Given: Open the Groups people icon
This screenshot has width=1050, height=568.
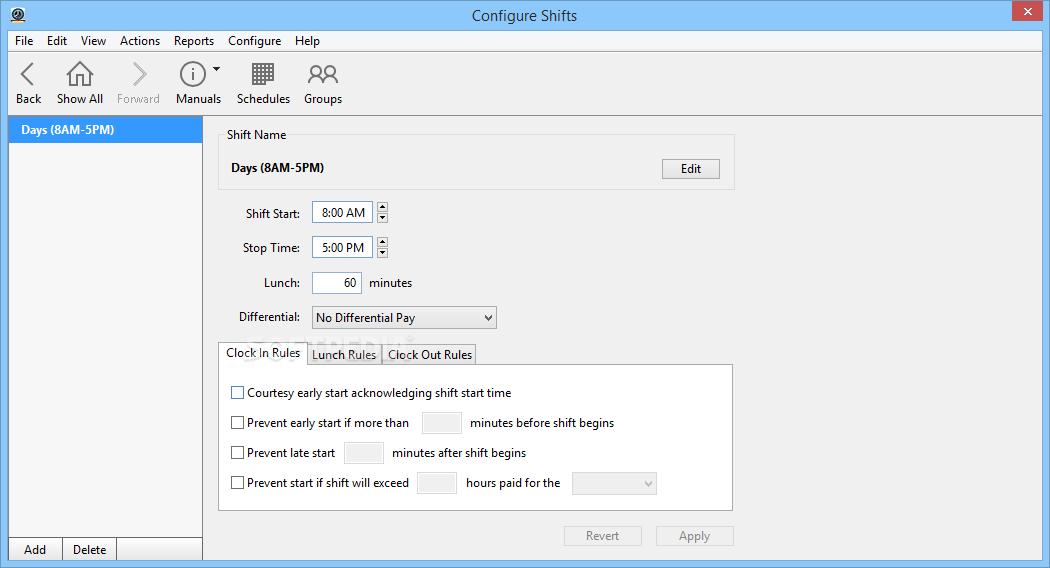Looking at the screenshot, I should (x=323, y=75).
